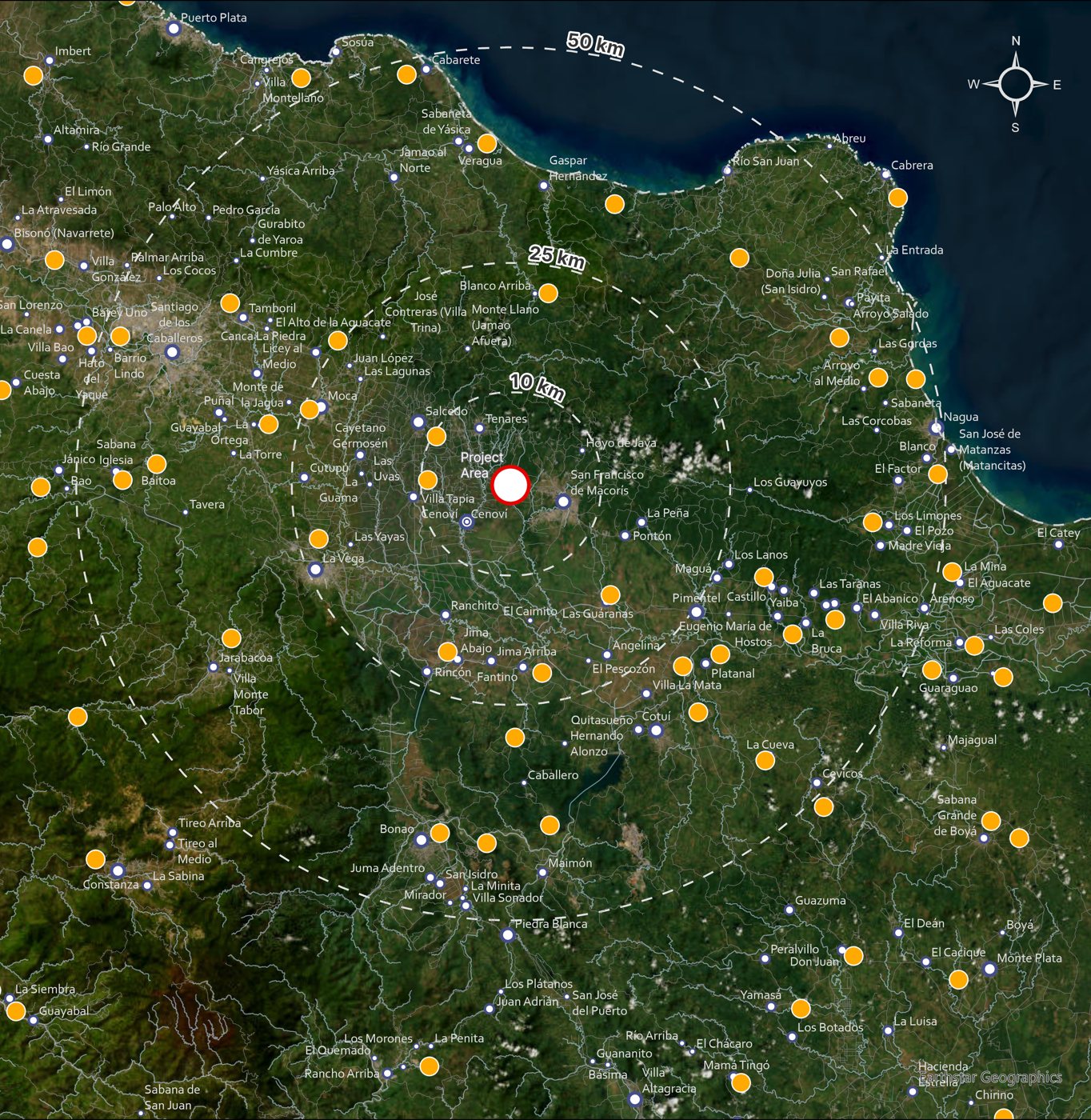Select the orange dot right of Don Juan
1091x1120 pixels.
pyautogui.click(x=853, y=956)
